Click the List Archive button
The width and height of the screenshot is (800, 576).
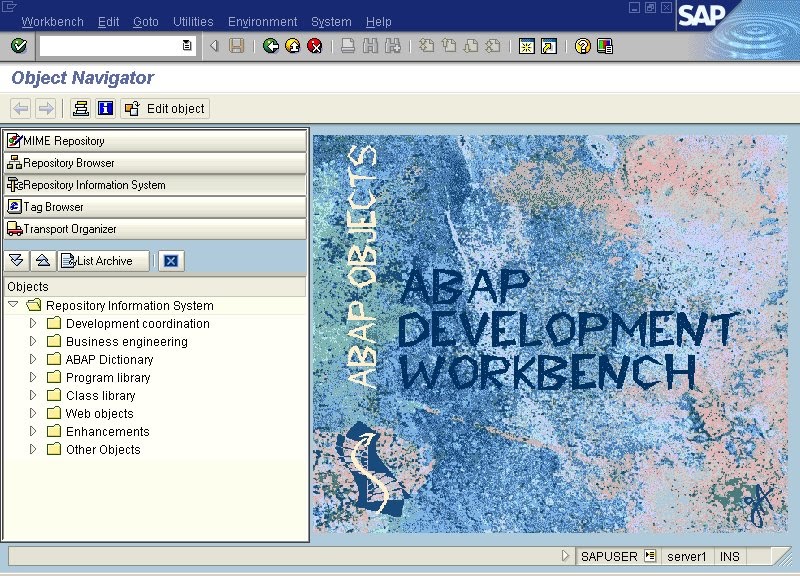[x=101, y=260]
